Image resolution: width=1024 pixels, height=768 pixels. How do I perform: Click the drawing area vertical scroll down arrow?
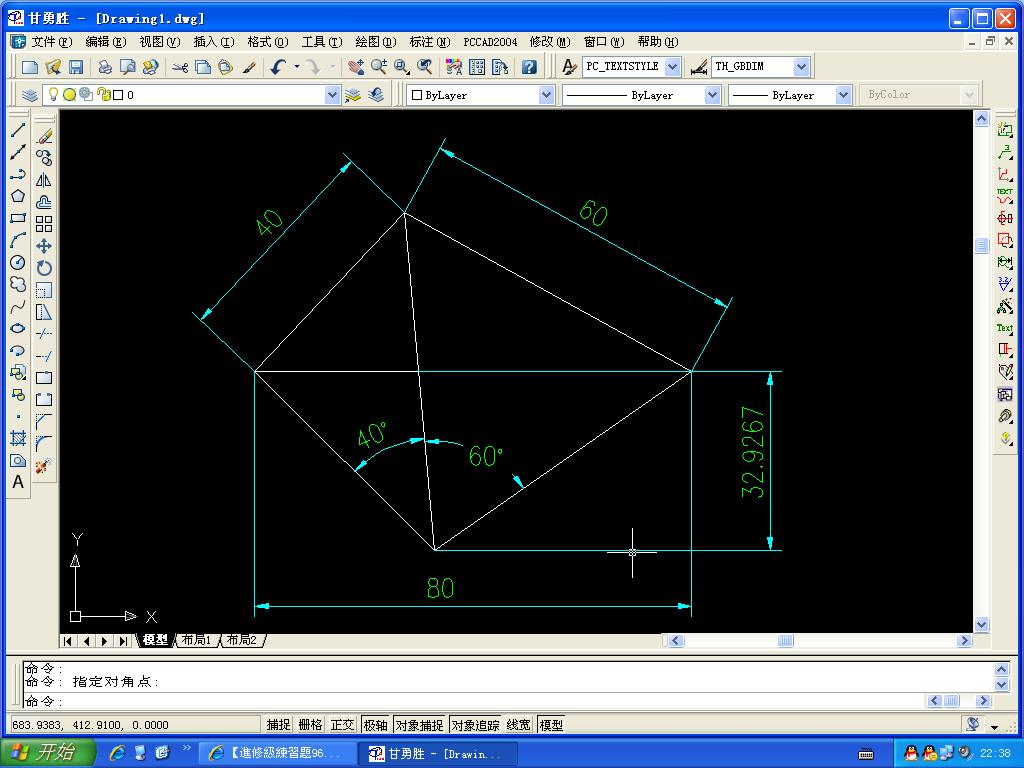(982, 624)
